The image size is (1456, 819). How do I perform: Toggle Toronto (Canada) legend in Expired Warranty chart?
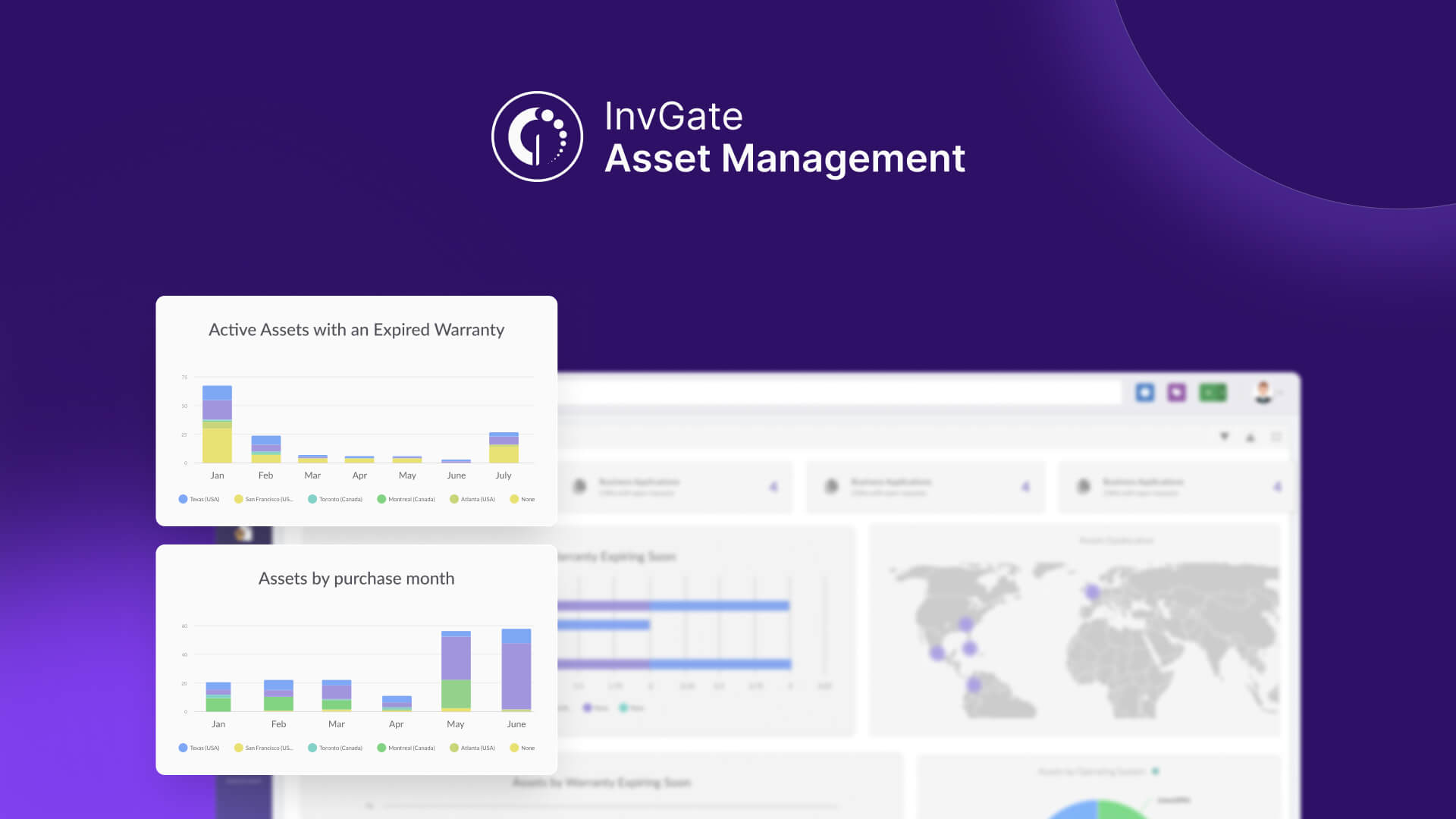[335, 499]
